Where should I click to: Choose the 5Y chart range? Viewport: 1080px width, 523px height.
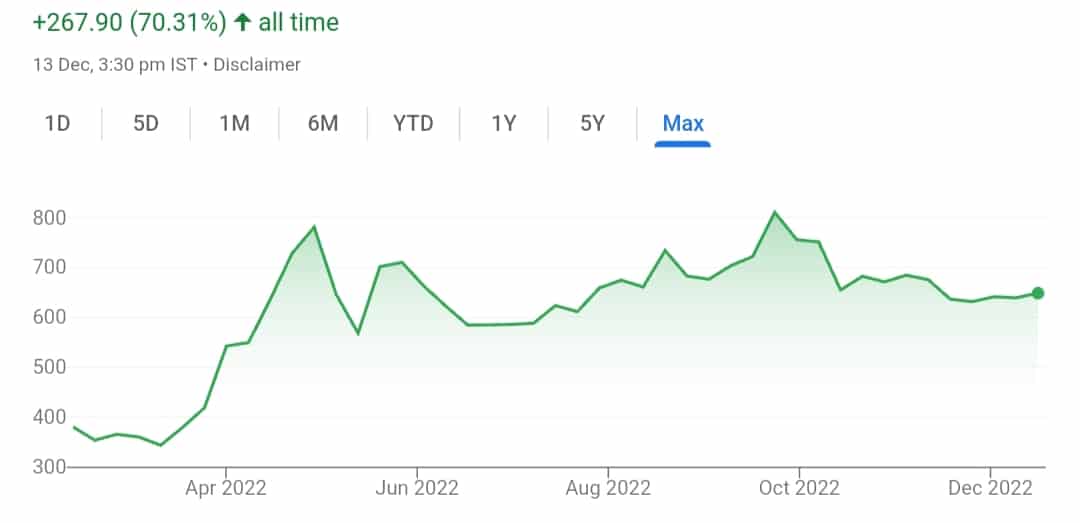click(x=592, y=124)
